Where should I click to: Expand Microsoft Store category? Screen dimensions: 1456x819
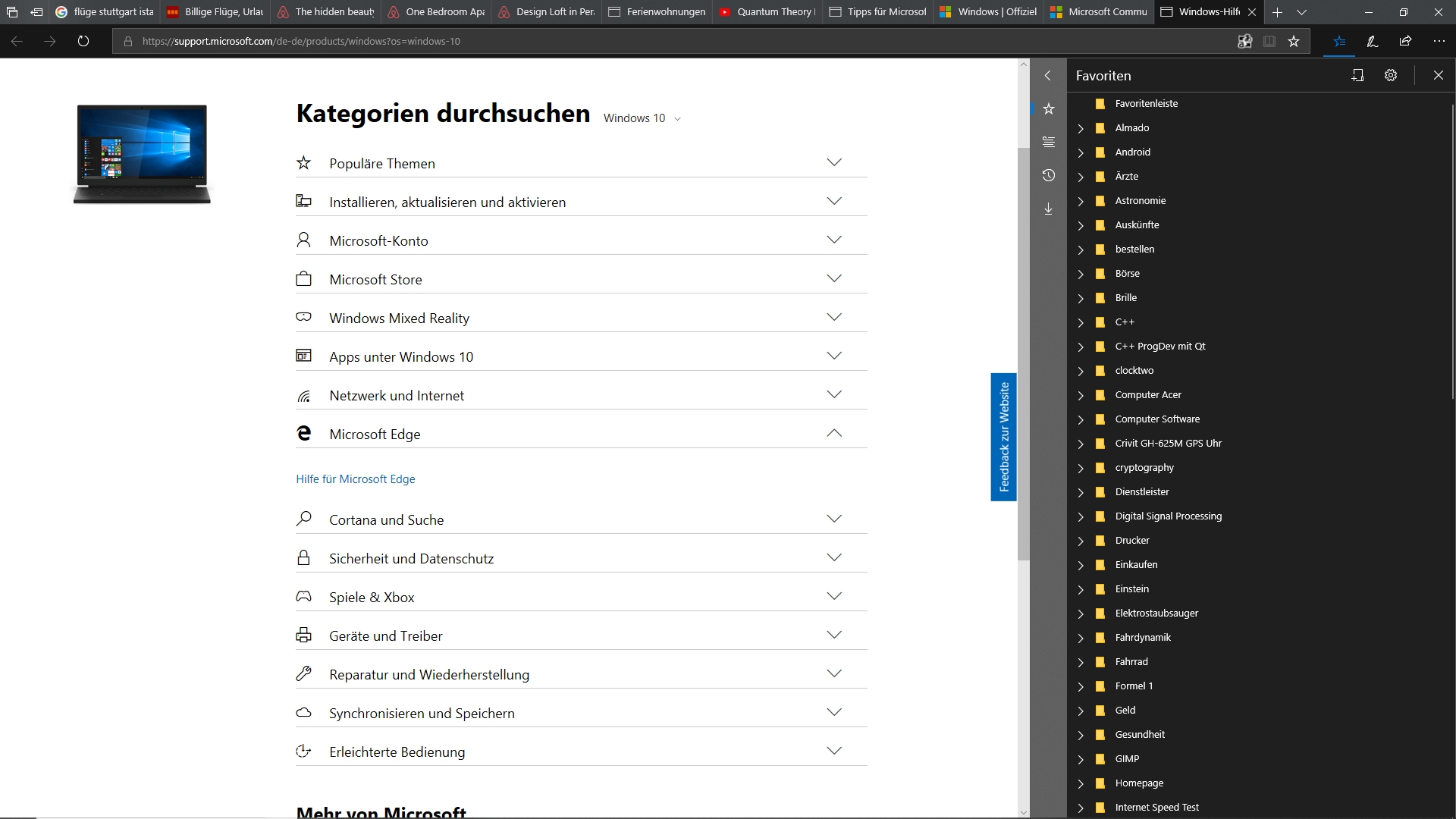(x=581, y=279)
